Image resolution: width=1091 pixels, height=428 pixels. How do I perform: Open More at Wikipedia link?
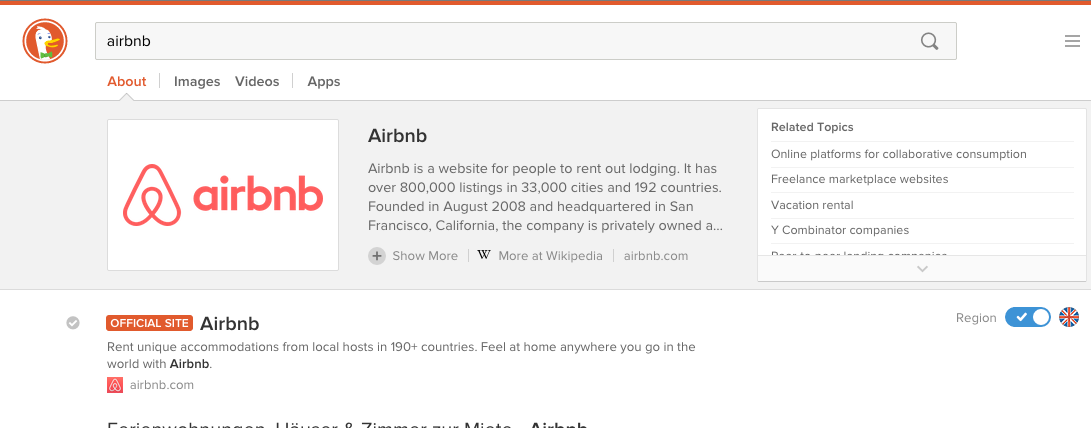[x=550, y=256]
